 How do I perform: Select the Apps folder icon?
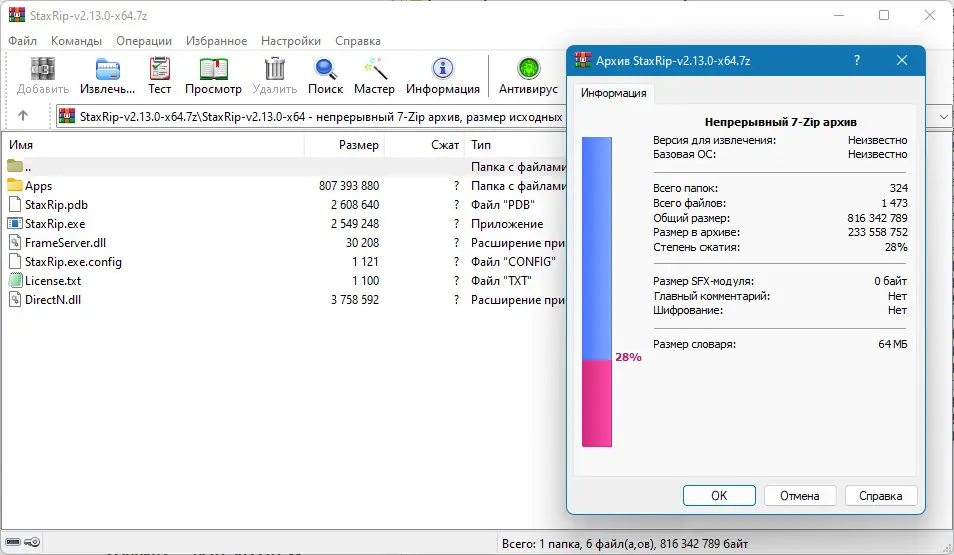(15, 185)
